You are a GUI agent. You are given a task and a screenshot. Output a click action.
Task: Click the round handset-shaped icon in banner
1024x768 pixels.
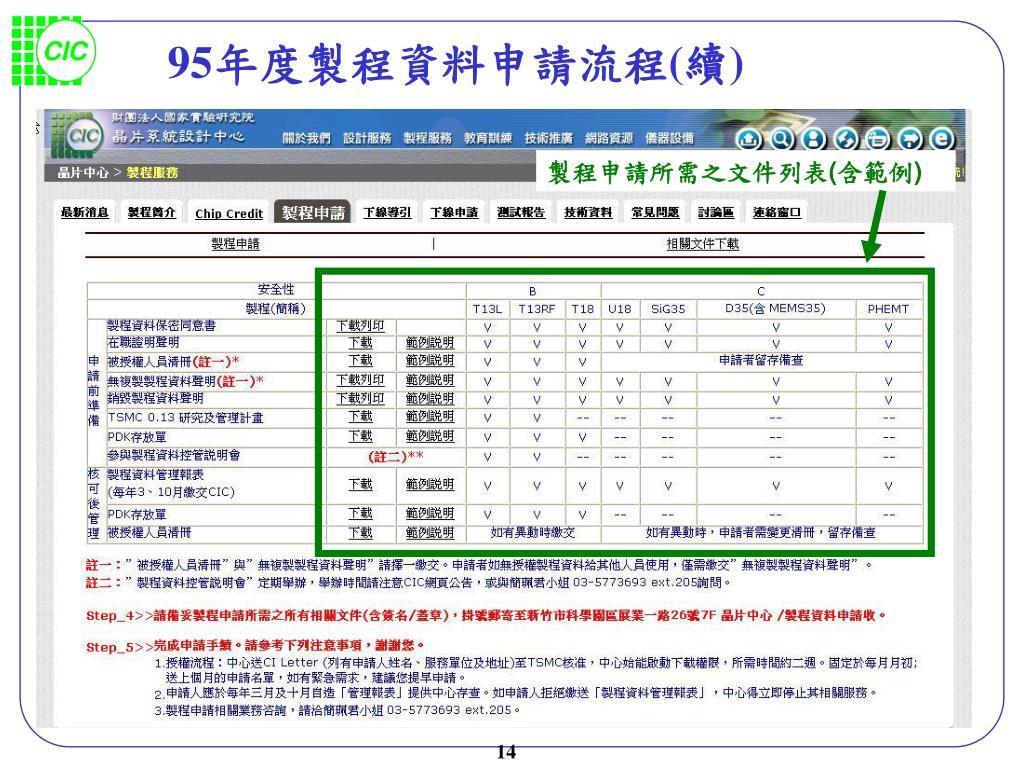point(846,138)
